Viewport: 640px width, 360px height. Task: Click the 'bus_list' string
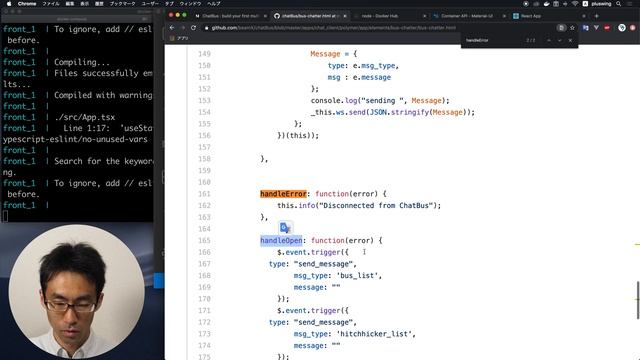pos(358,276)
